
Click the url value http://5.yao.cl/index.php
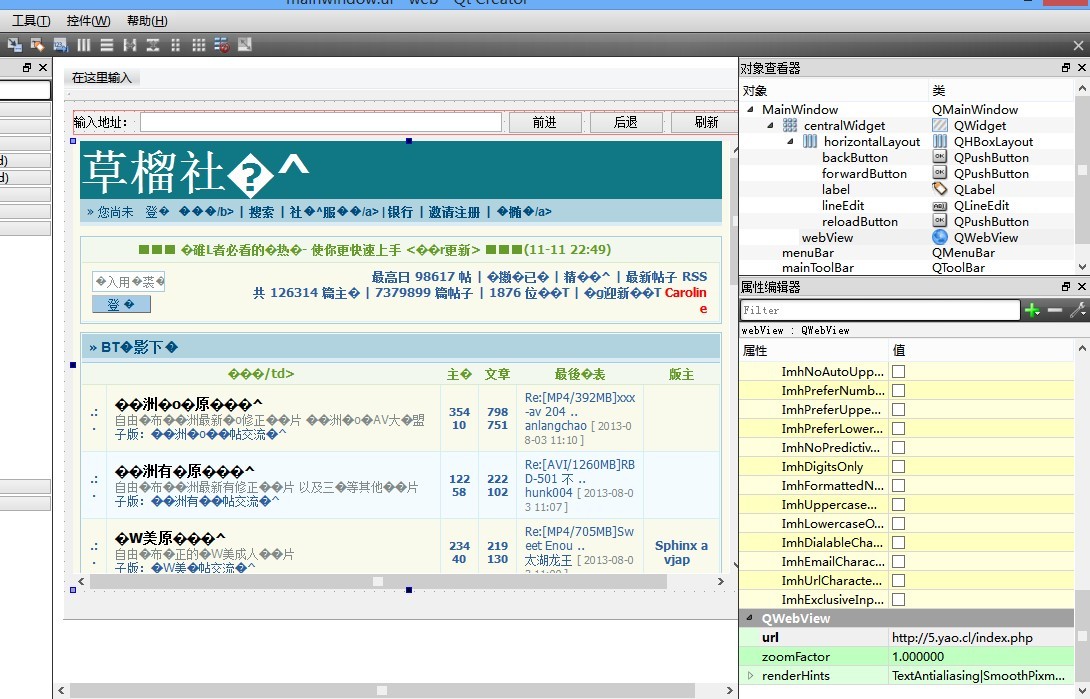pyautogui.click(x=962, y=637)
